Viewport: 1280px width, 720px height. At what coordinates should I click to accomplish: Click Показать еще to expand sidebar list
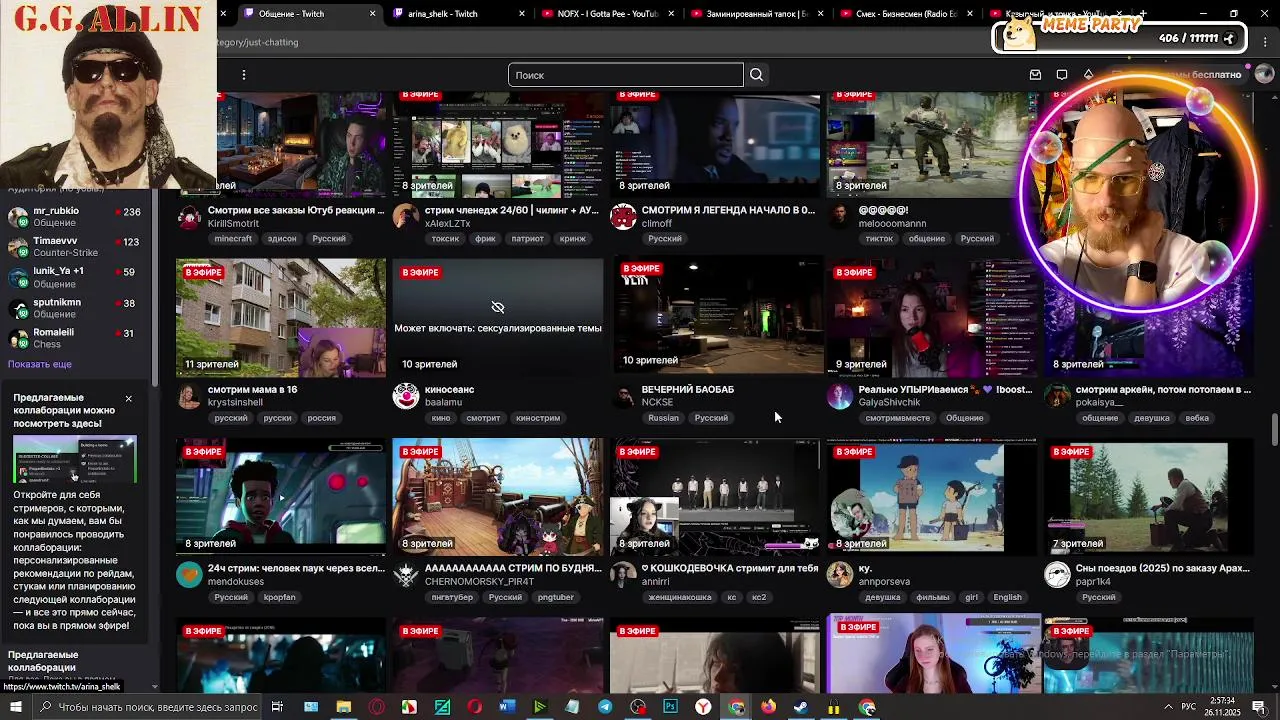(40, 364)
